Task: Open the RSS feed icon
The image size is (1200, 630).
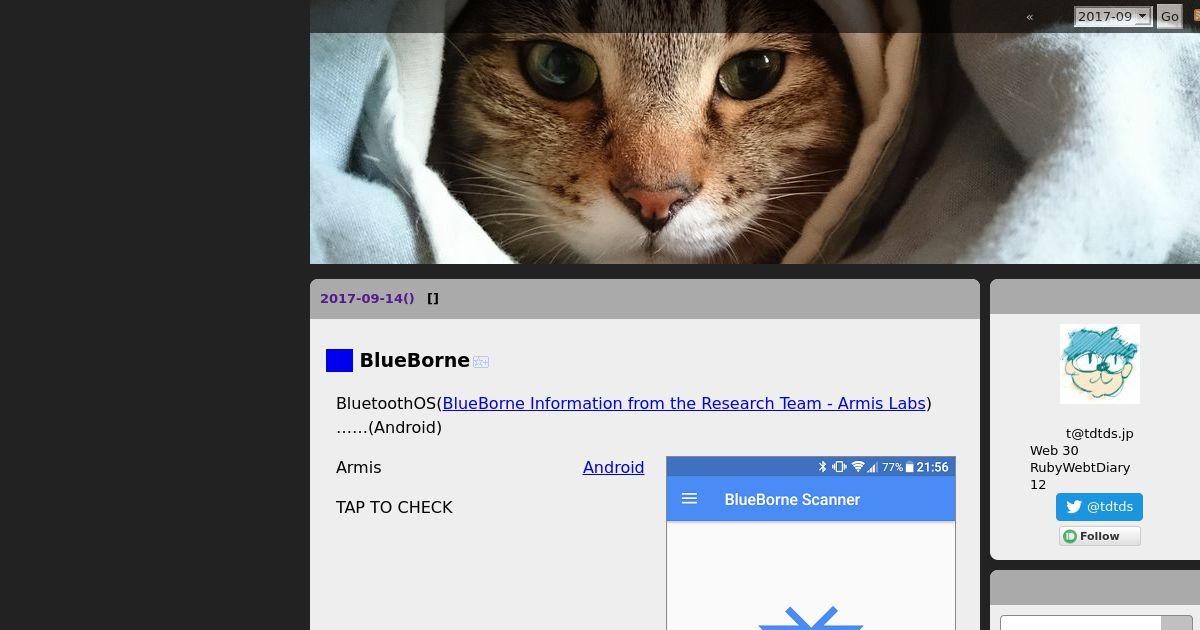Action: (1196, 16)
